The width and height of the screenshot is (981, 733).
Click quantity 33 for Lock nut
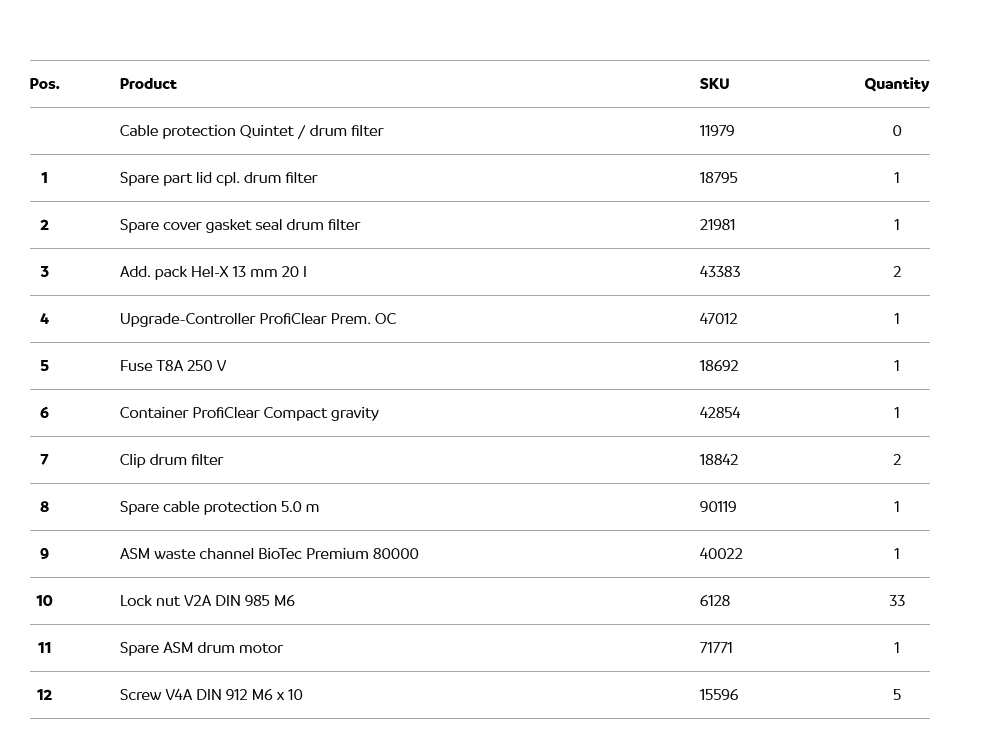pyautogui.click(x=896, y=601)
